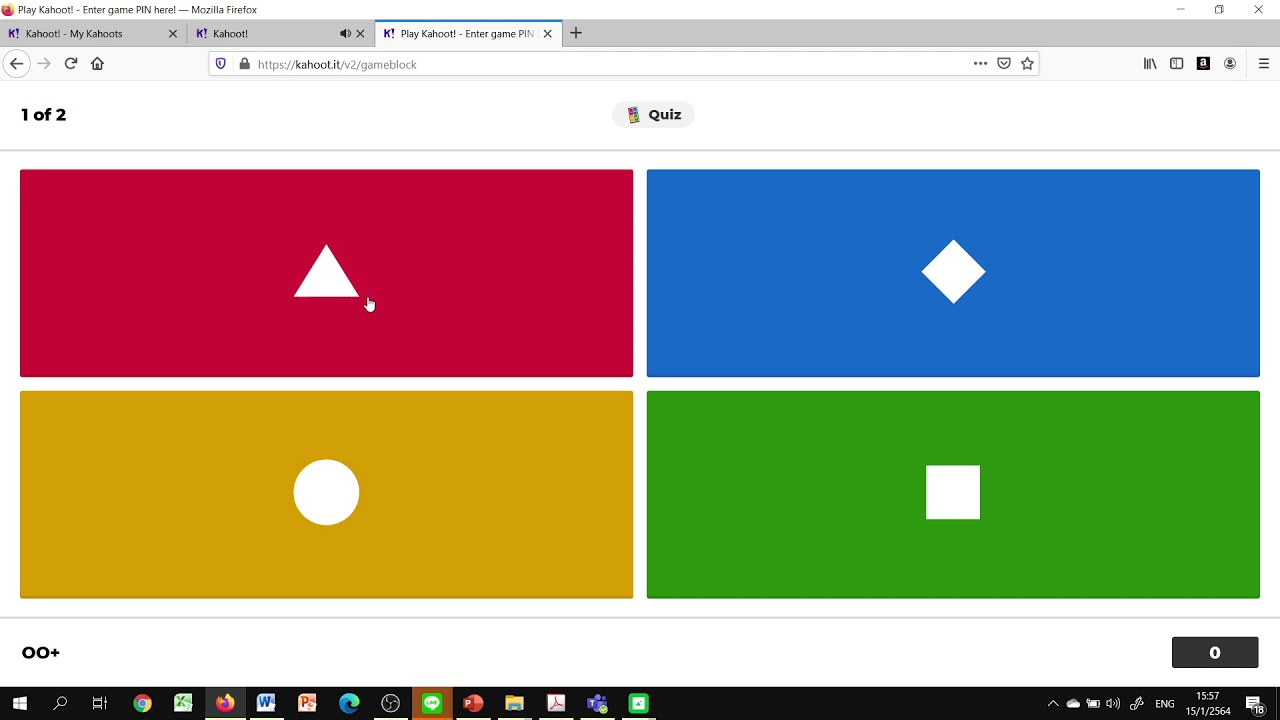
Task: Open Word from taskbar
Action: [266, 704]
